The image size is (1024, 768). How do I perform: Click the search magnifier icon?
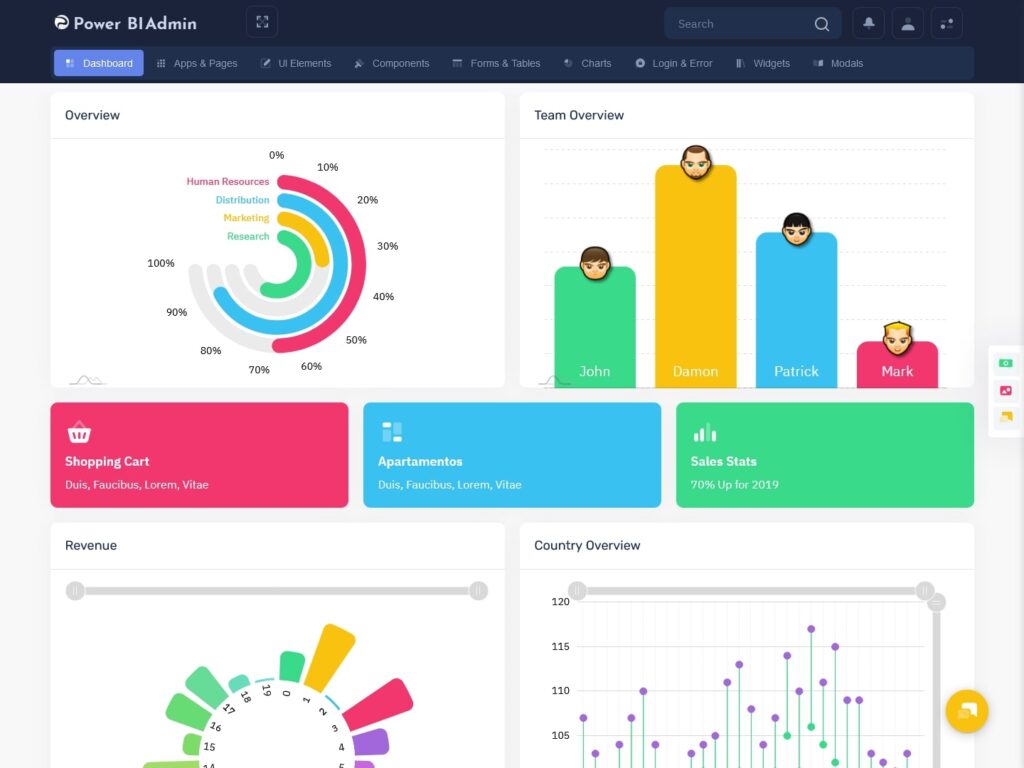point(821,23)
